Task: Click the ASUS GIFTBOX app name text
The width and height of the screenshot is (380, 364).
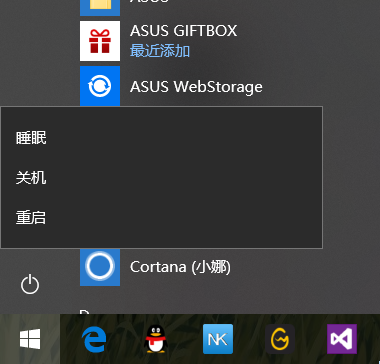Action: point(183,31)
